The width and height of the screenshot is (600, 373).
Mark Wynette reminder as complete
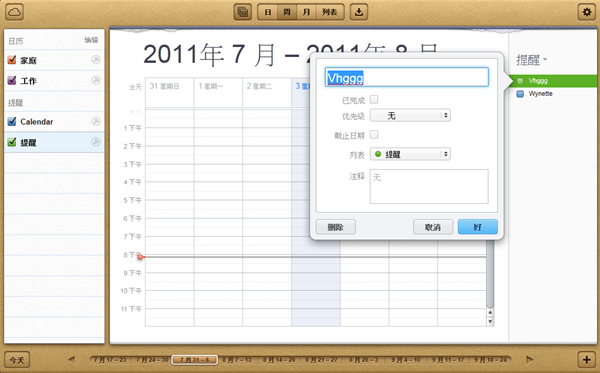pyautogui.click(x=520, y=94)
